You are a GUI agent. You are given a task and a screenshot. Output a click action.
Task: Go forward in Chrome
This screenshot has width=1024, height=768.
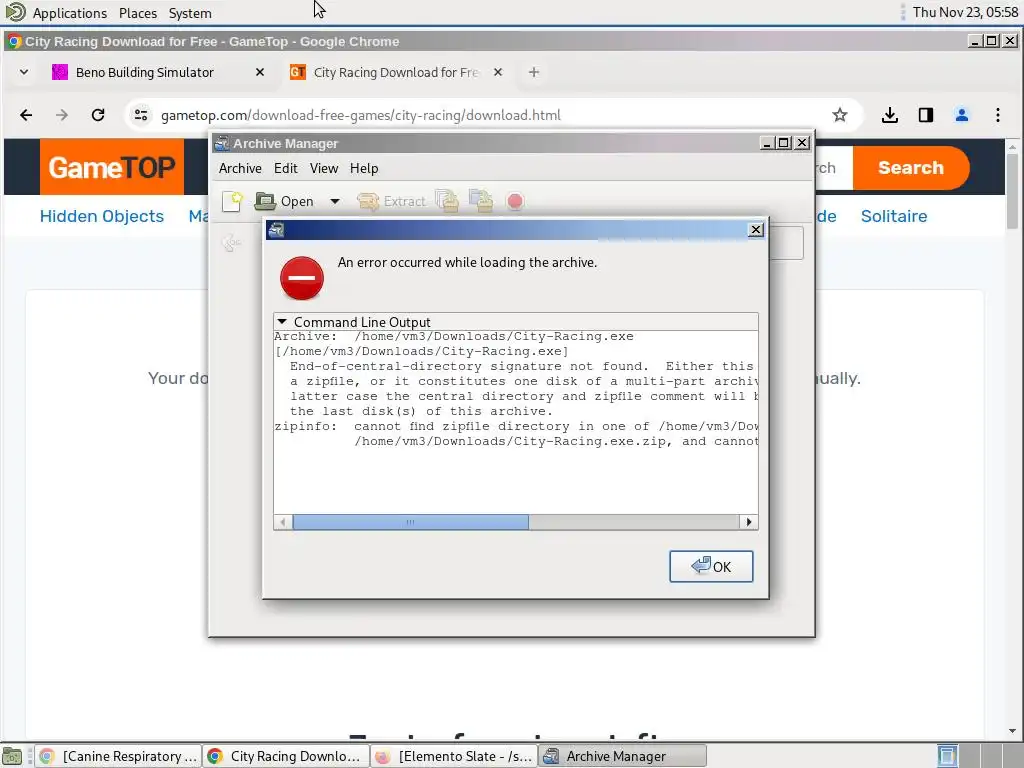[62, 115]
